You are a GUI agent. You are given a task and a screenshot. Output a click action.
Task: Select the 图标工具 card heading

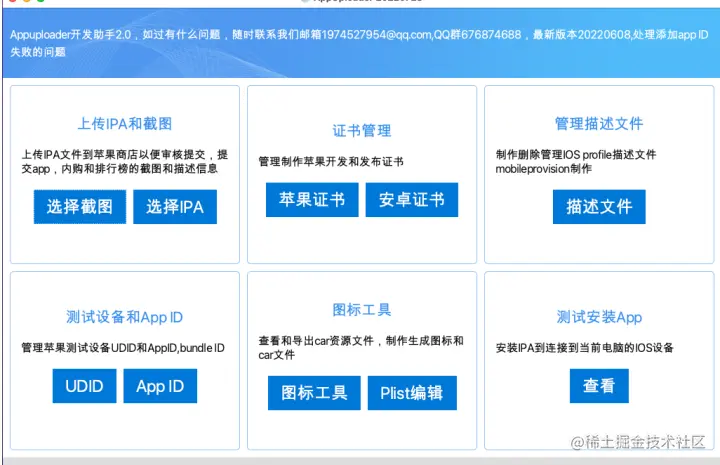point(362,310)
